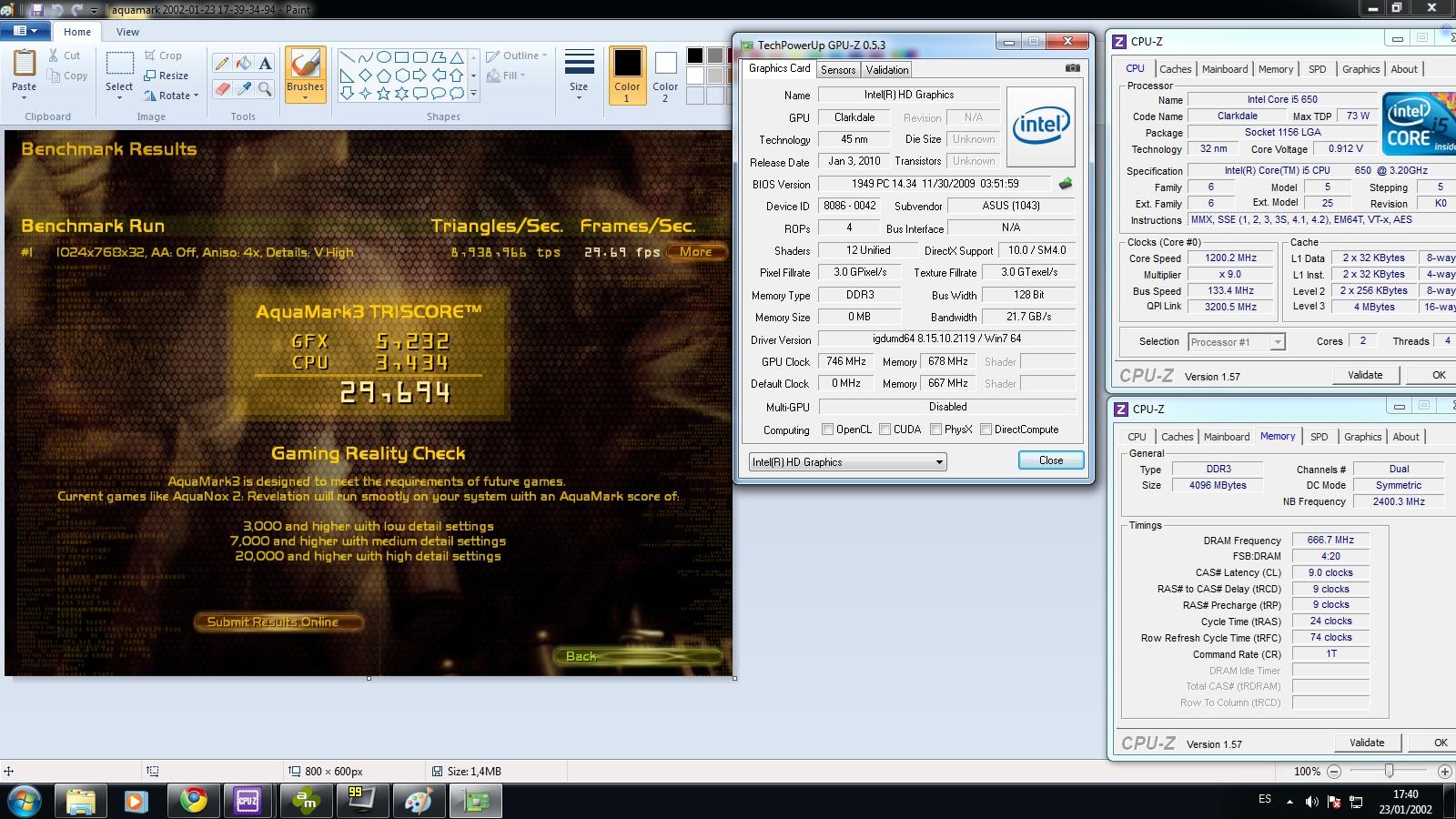Viewport: 1456px width, 819px height.
Task: Click Validate in the lower CPU-Z window
Action: coord(1367,743)
